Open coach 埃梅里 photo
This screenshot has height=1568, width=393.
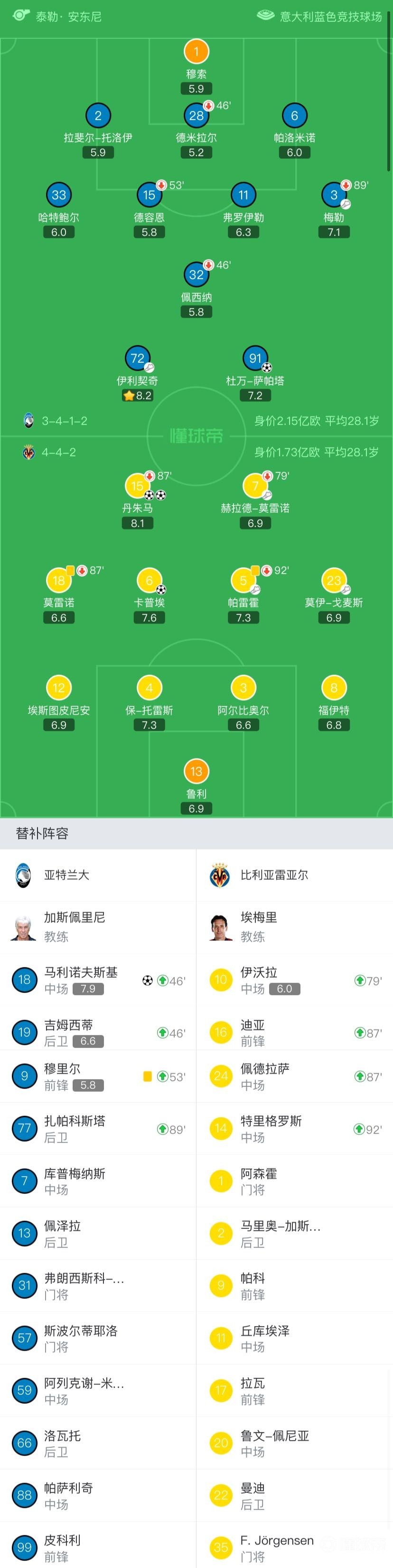220,927
